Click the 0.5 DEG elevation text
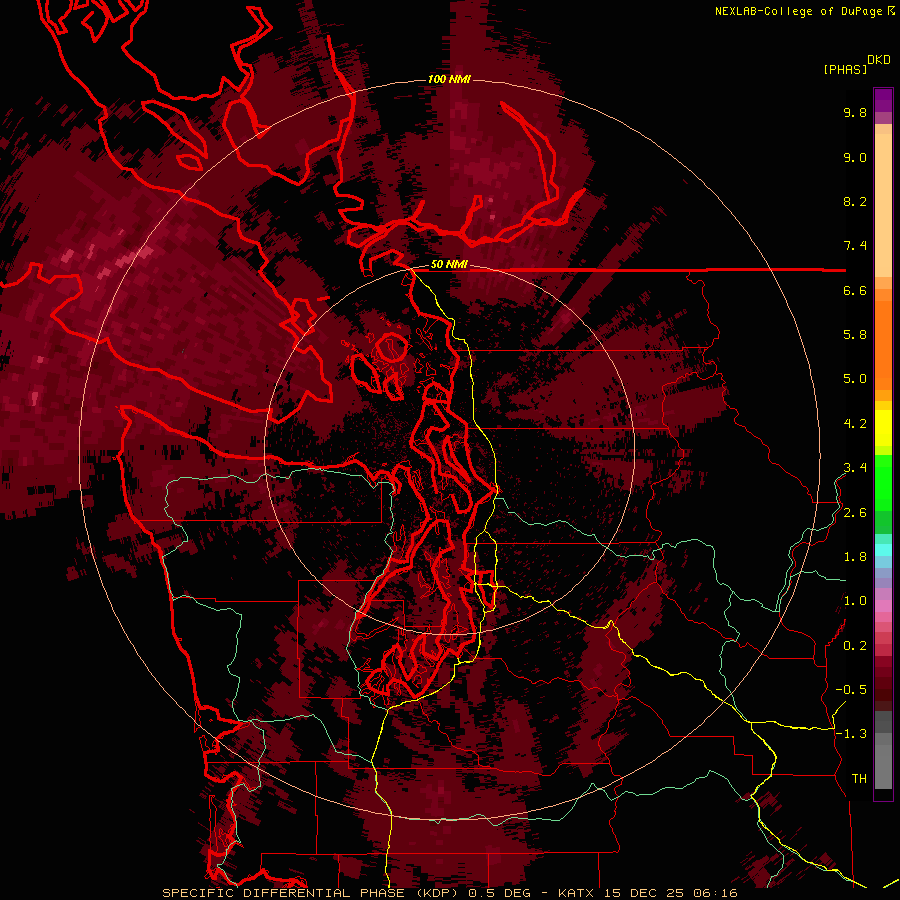 [499, 893]
